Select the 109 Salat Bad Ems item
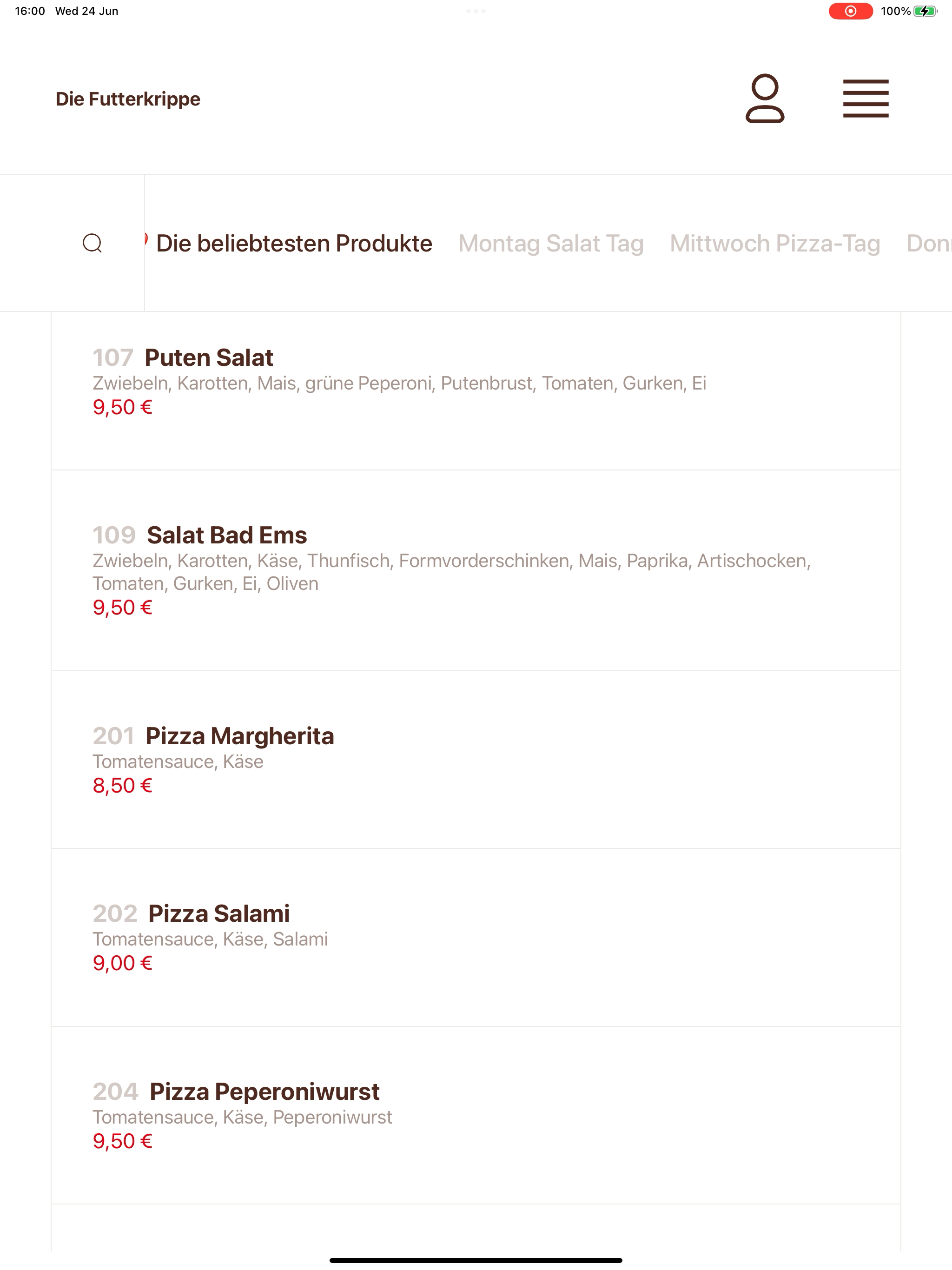This screenshot has height=1270, width=952. pyautogui.click(x=476, y=570)
